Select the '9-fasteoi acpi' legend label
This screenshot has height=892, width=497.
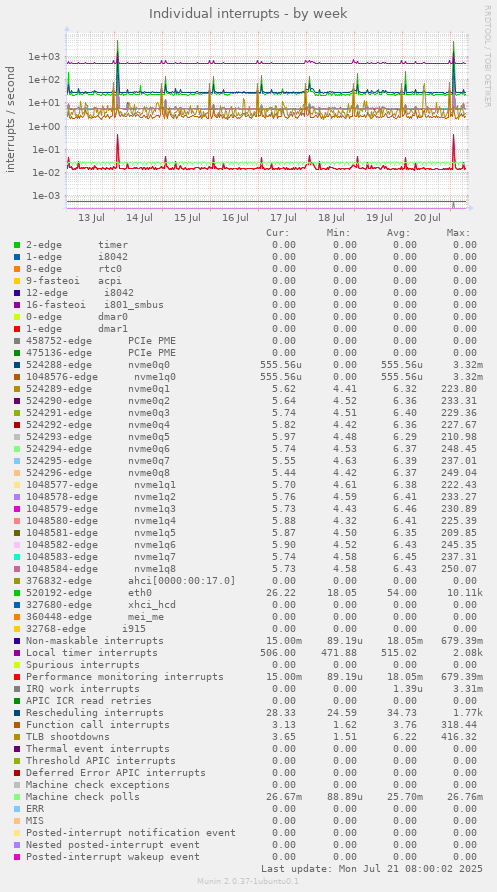(x=74, y=280)
